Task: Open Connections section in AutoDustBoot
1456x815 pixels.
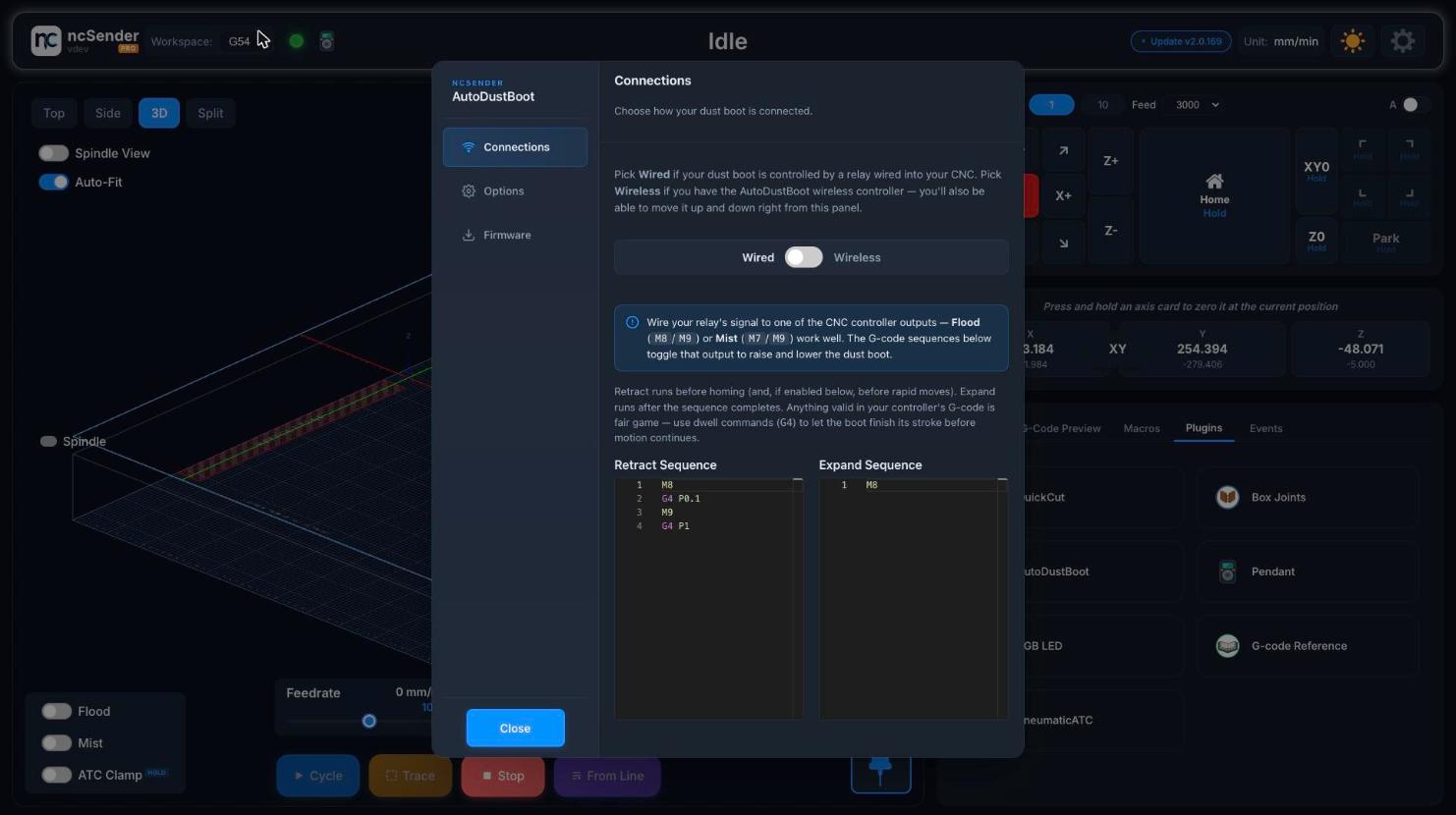Action: tap(515, 147)
